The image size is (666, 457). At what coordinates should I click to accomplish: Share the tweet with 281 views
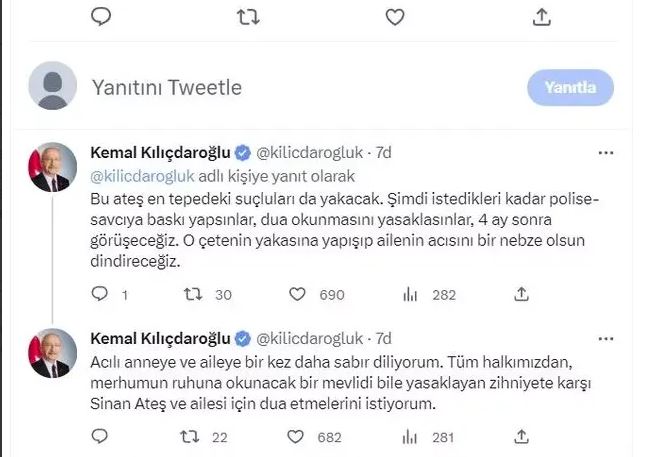(x=521, y=435)
